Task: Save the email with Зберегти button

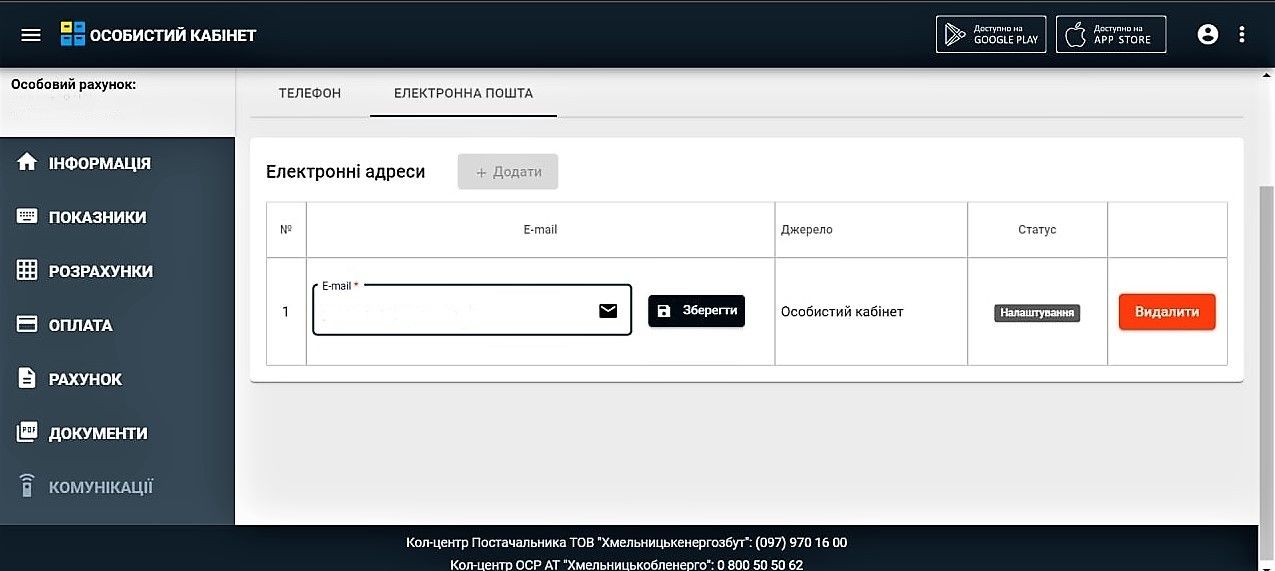Action: pyautogui.click(x=696, y=311)
